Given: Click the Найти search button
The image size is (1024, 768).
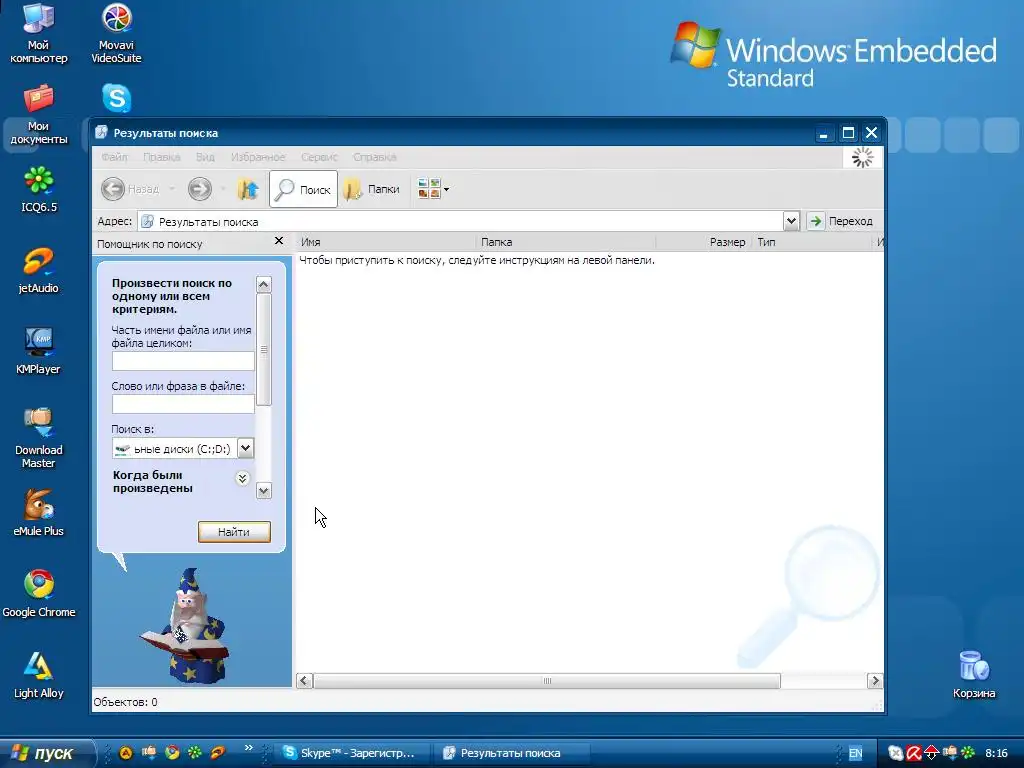Looking at the screenshot, I should pos(234,532).
